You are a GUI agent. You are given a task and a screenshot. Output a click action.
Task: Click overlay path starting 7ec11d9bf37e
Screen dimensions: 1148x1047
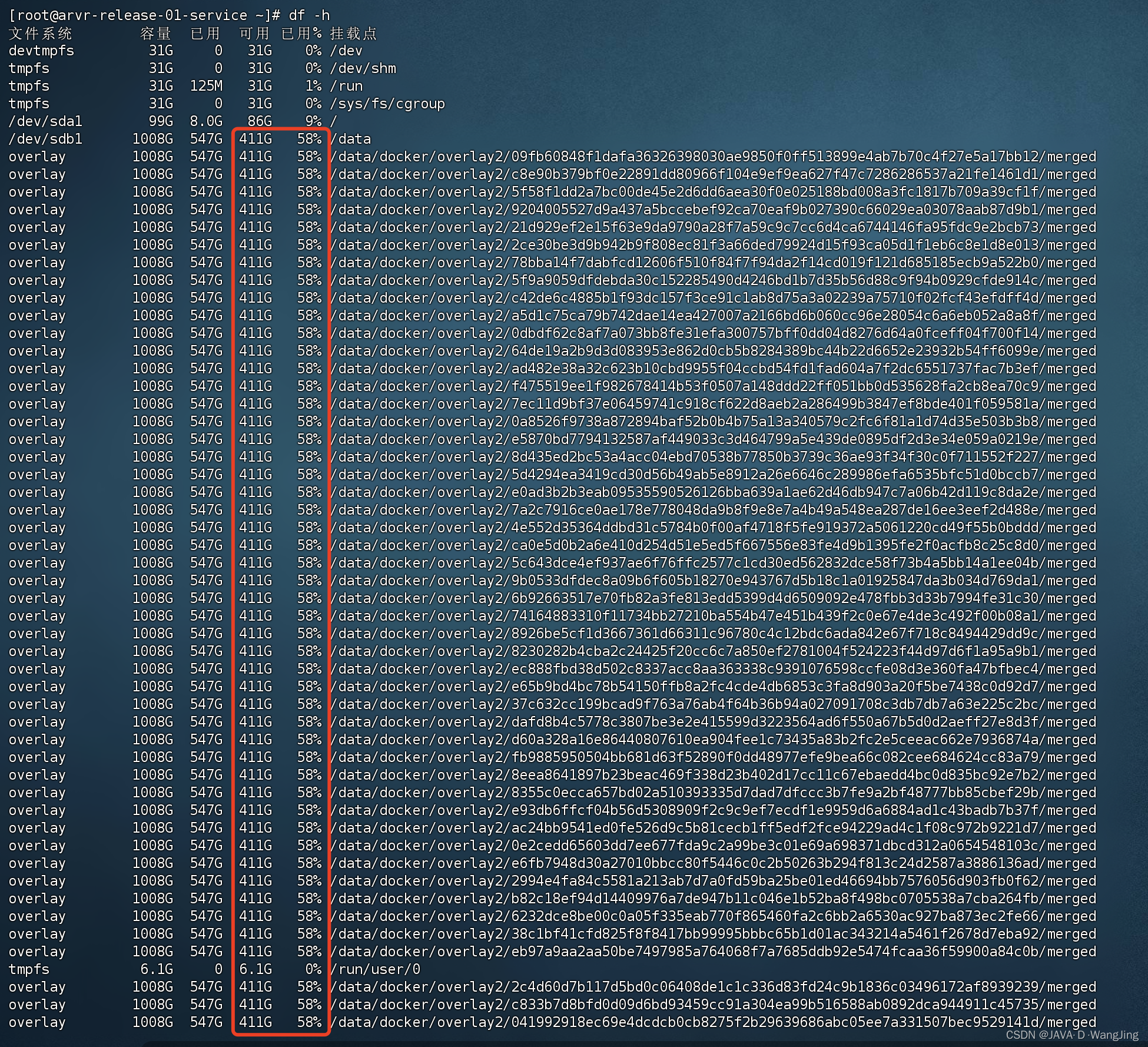pos(714,404)
